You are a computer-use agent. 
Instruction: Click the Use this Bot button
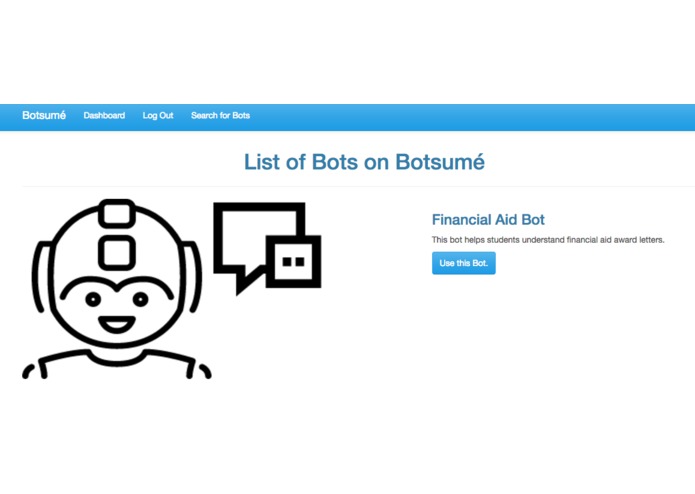[464, 263]
